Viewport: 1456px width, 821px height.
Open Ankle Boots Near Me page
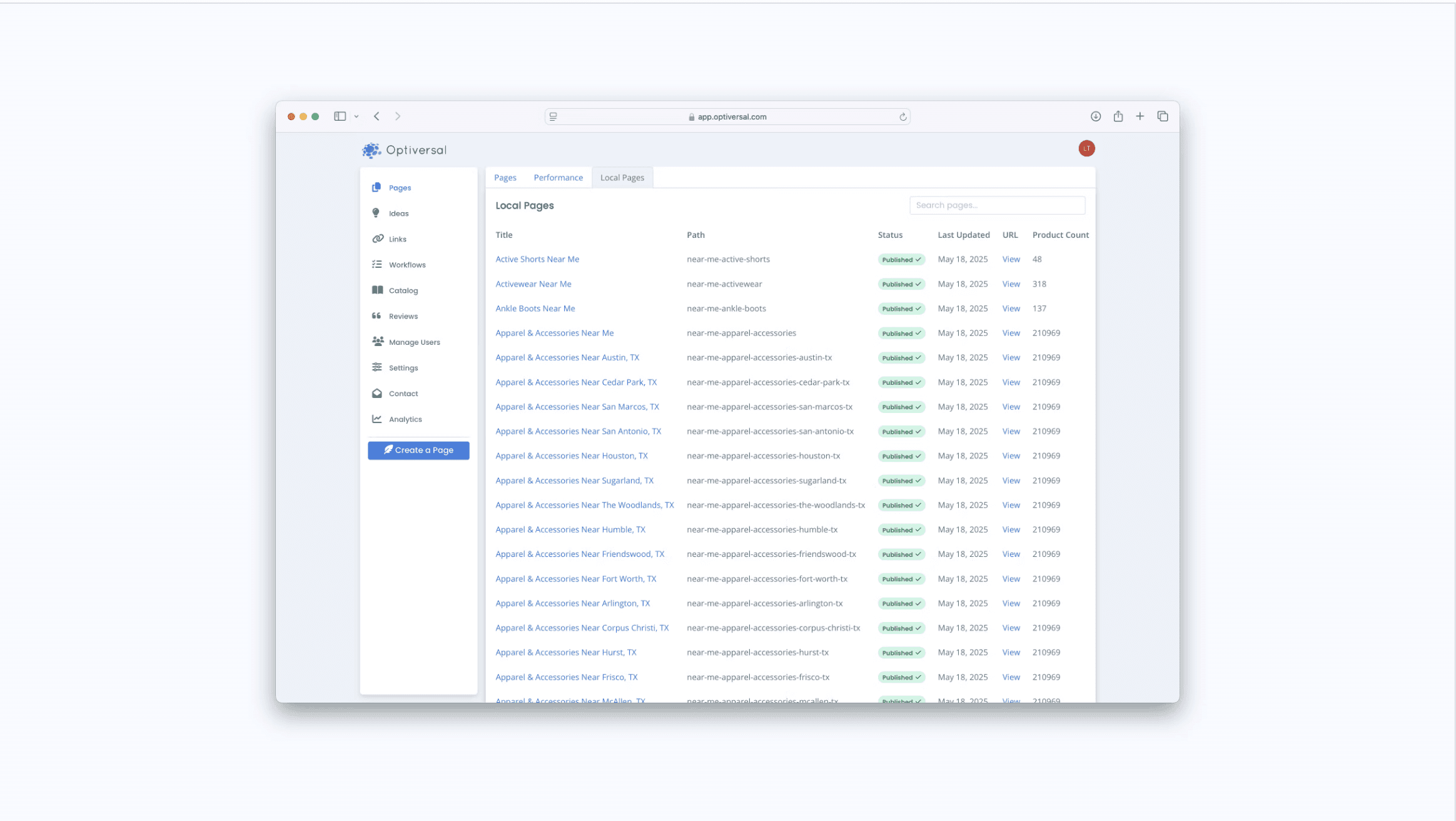pyautogui.click(x=535, y=309)
